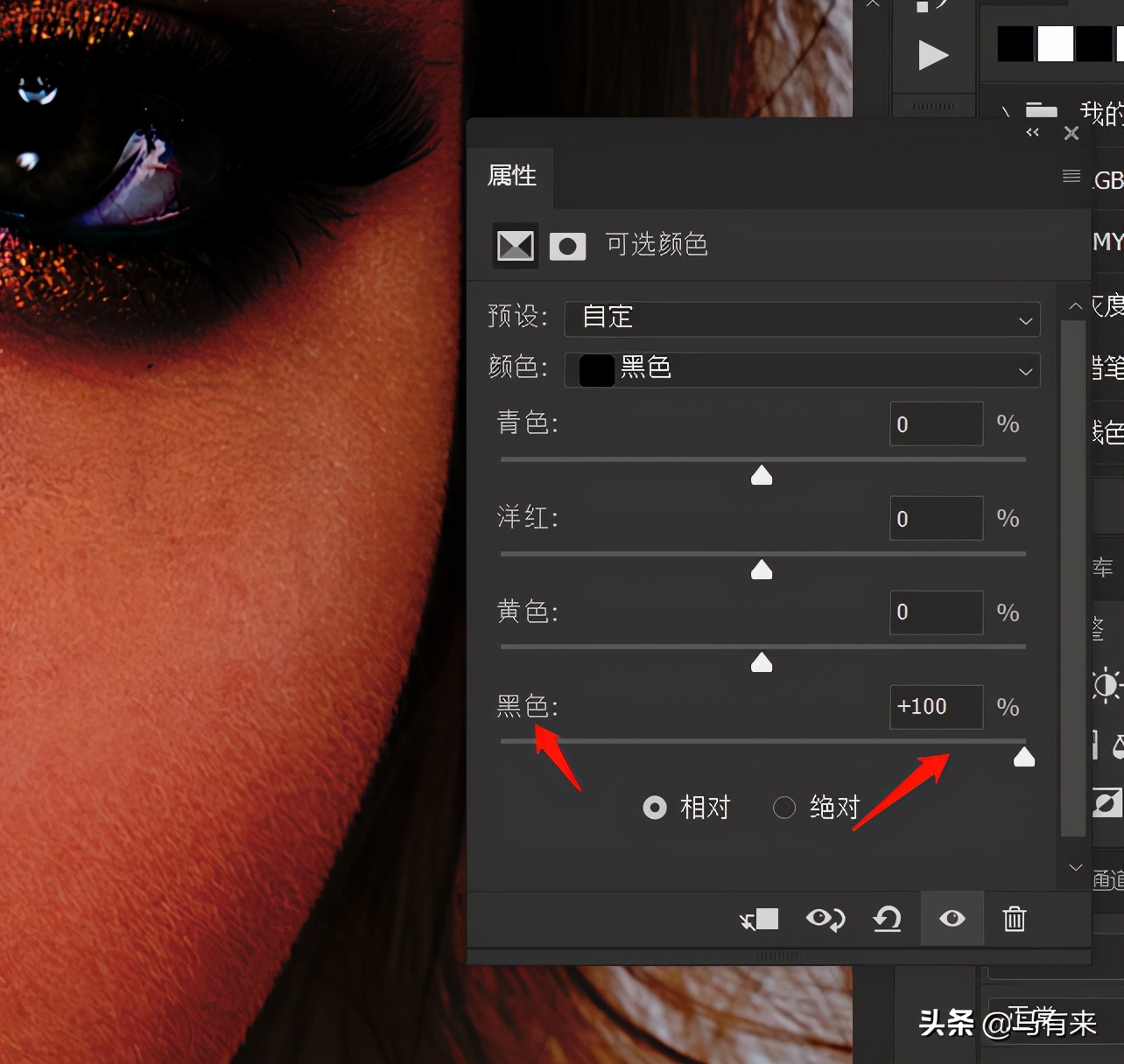Click the 黑色: slider label

(528, 706)
